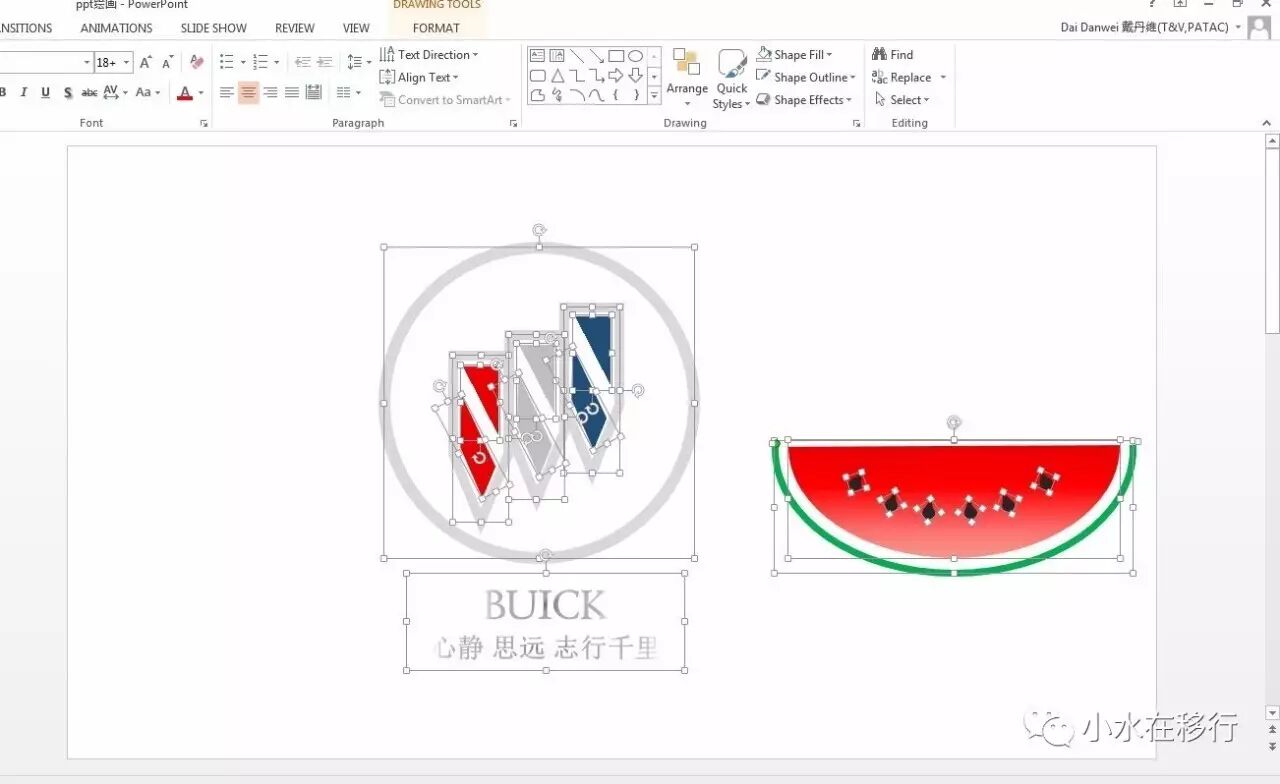Toggle italic formatting
The height and width of the screenshot is (784, 1280).
click(x=24, y=93)
